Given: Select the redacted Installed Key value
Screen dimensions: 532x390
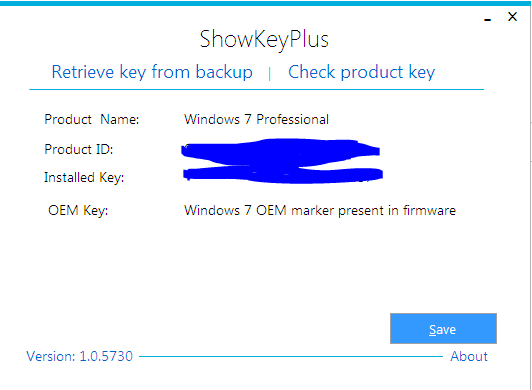Looking at the screenshot, I should tap(283, 174).
